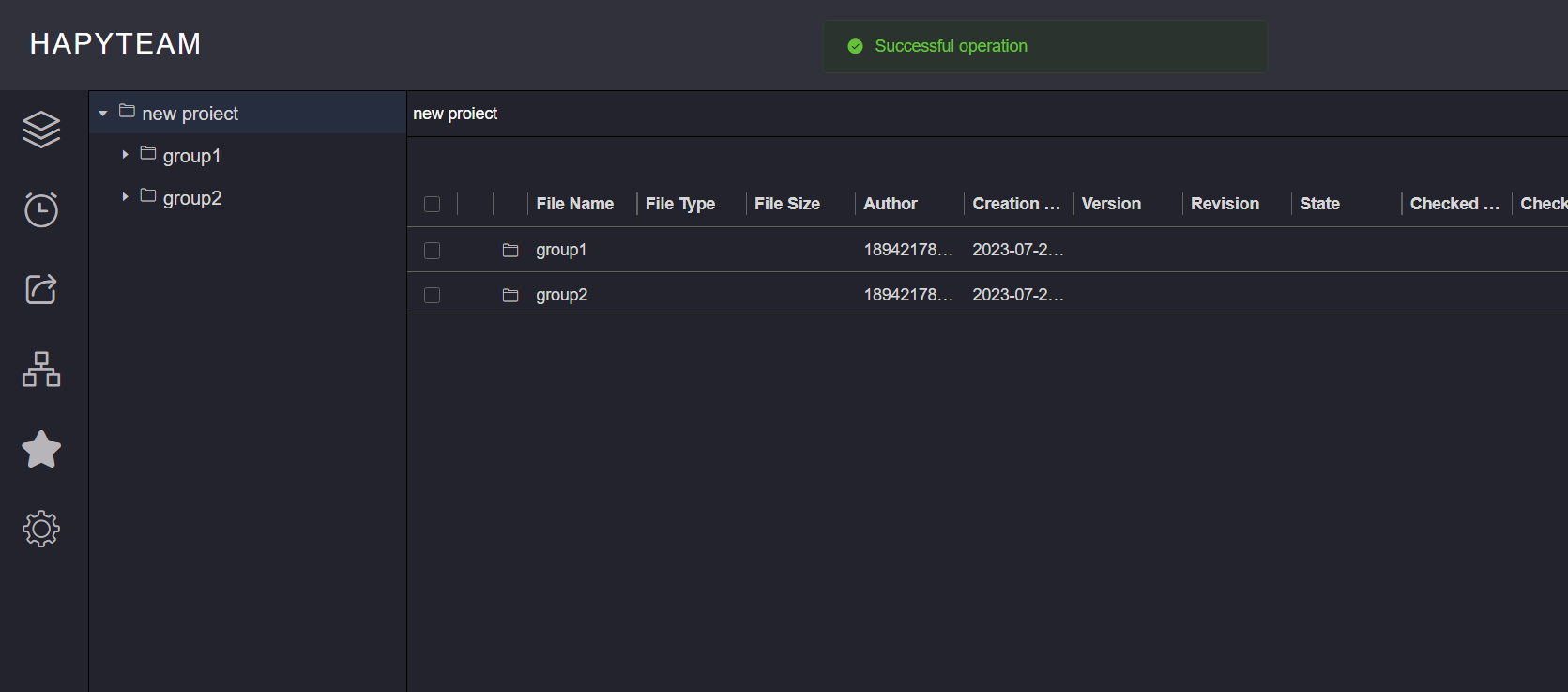Open the share sidebar icon

tap(41, 289)
